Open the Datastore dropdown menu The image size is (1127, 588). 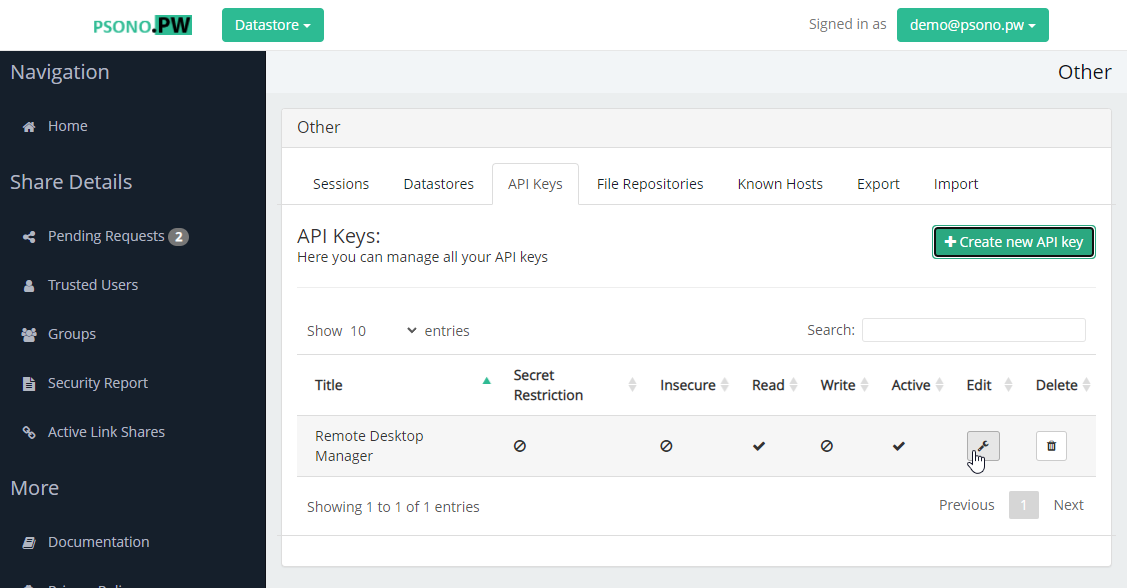[x=272, y=25]
